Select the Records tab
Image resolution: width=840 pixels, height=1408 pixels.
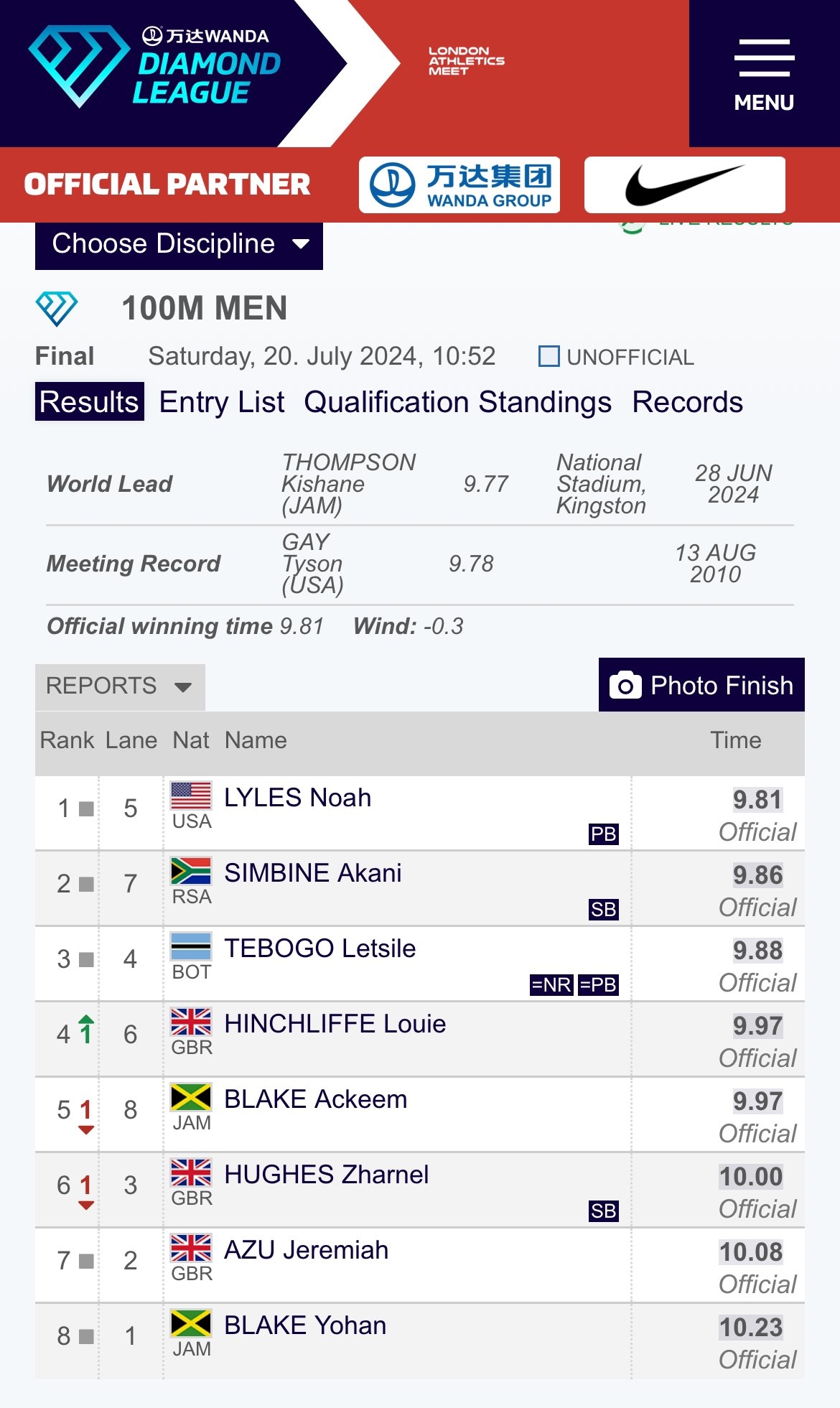pyautogui.click(x=687, y=402)
